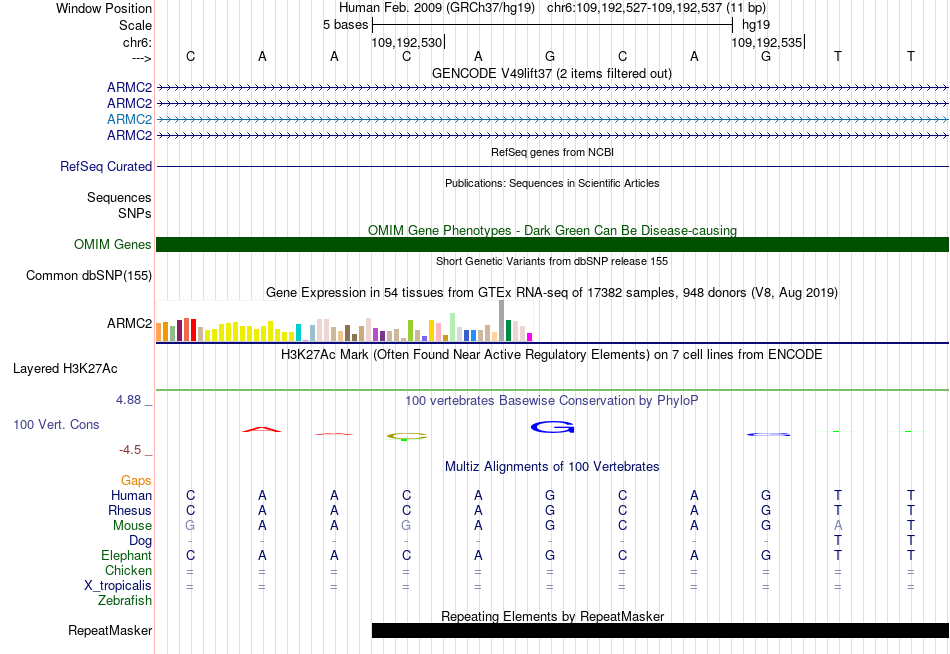Click the light blue ARMC2 transcript line

[552, 119]
